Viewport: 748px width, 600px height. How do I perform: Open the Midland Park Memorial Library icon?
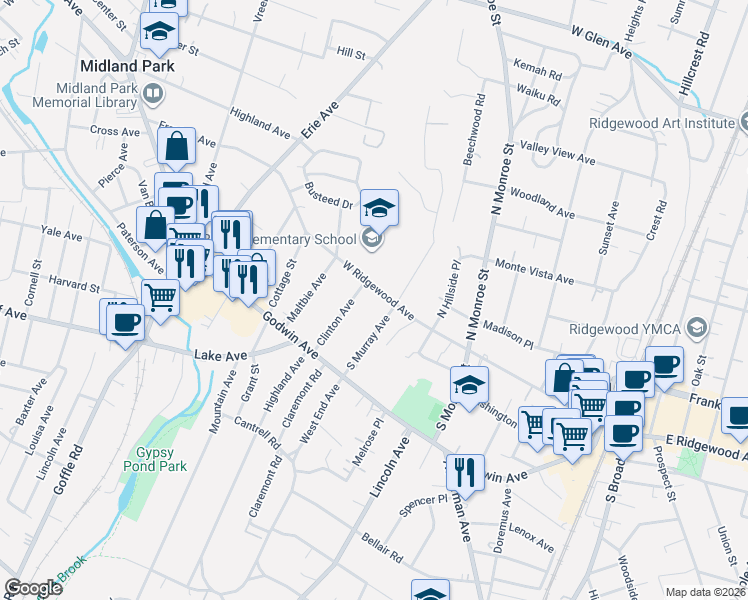click(154, 94)
